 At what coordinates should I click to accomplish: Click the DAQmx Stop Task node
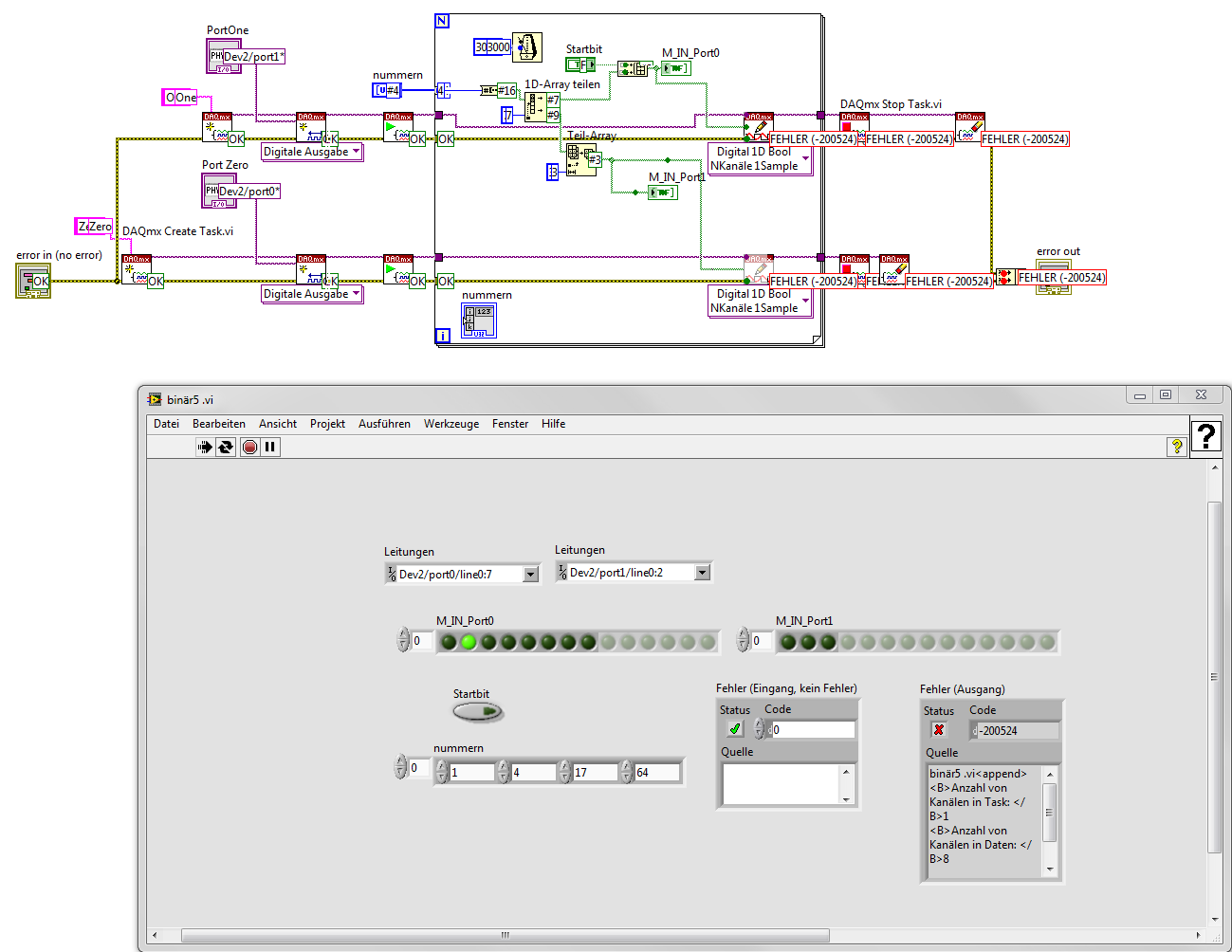(x=854, y=127)
